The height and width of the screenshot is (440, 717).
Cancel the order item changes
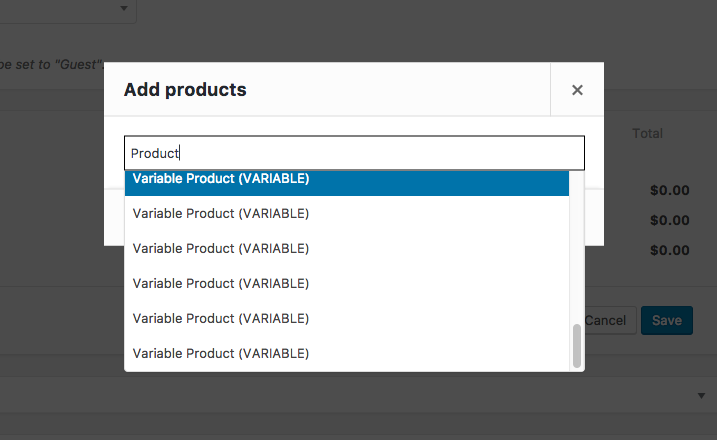point(610,320)
